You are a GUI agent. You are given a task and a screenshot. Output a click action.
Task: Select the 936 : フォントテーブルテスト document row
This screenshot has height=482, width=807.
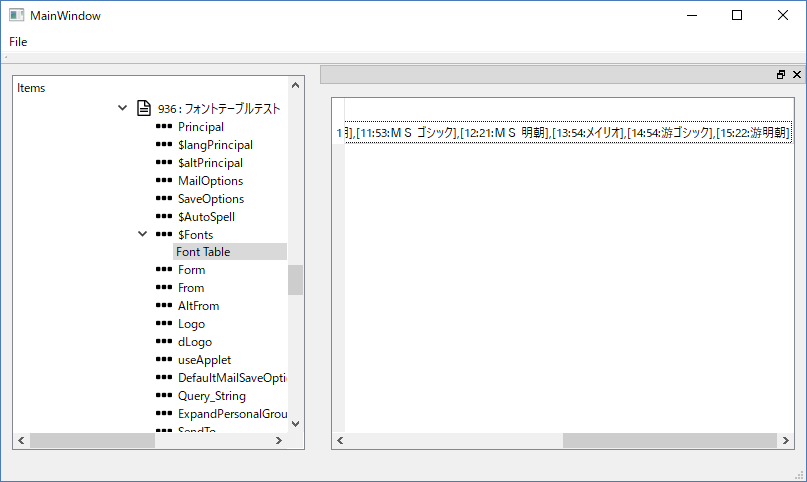point(219,109)
